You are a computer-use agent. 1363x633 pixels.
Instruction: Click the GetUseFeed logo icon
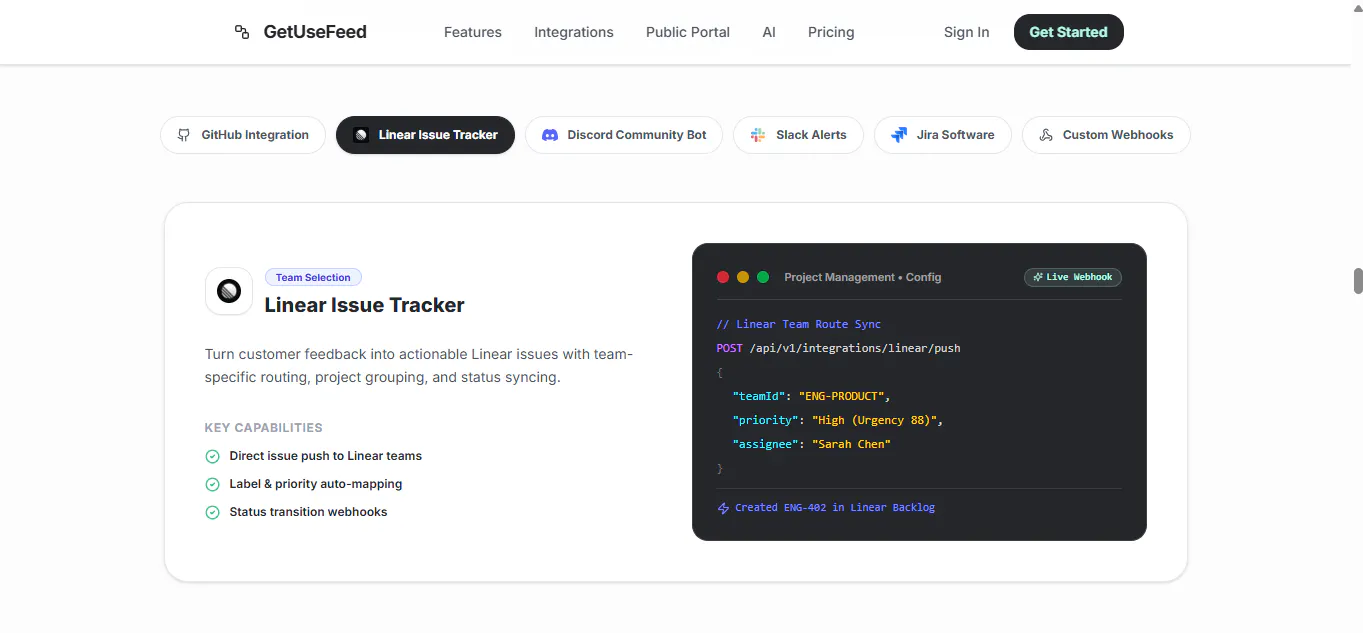(242, 32)
